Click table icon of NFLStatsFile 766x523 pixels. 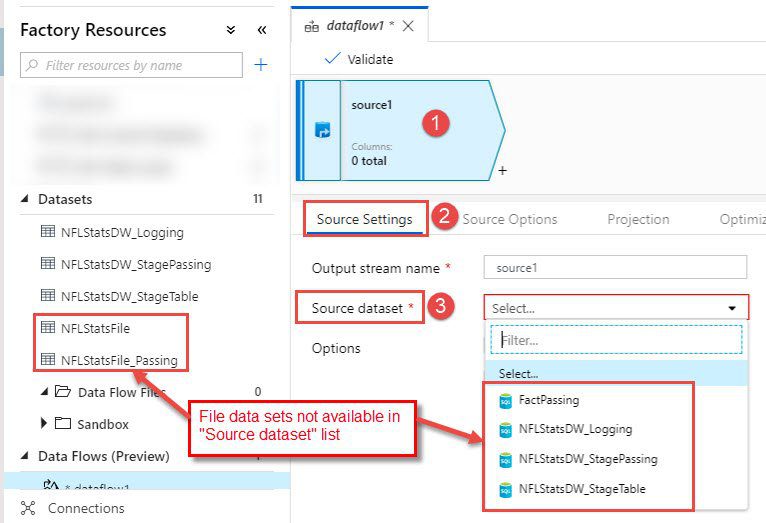[x=48, y=327]
